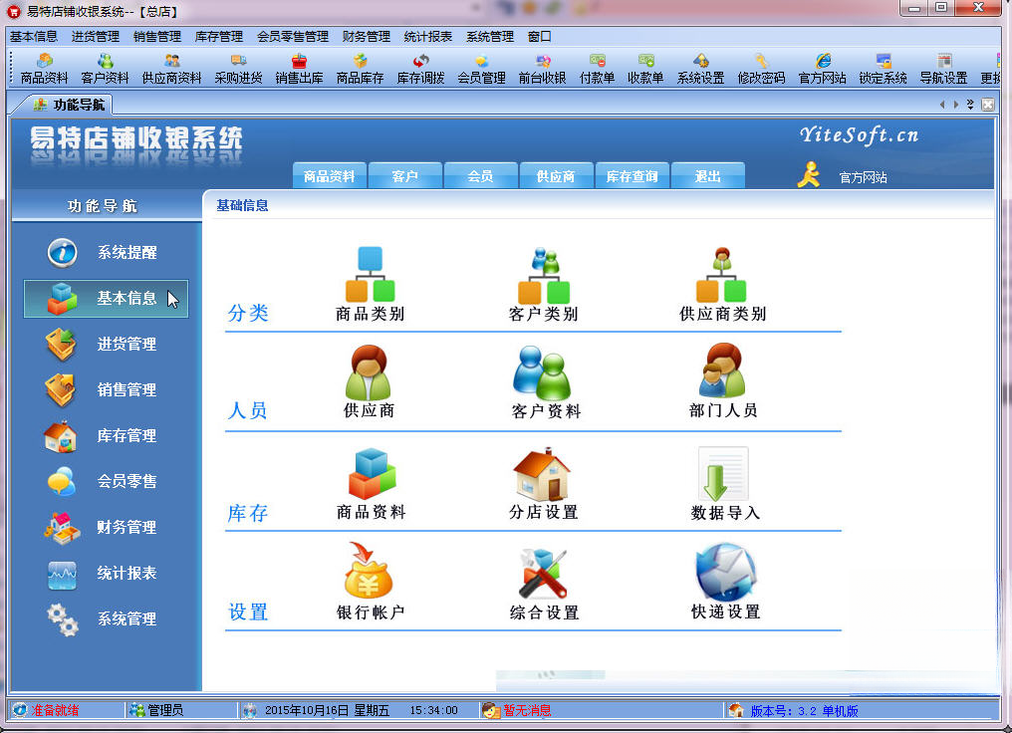
Task: Click 退出 banner button
Action: (708, 176)
